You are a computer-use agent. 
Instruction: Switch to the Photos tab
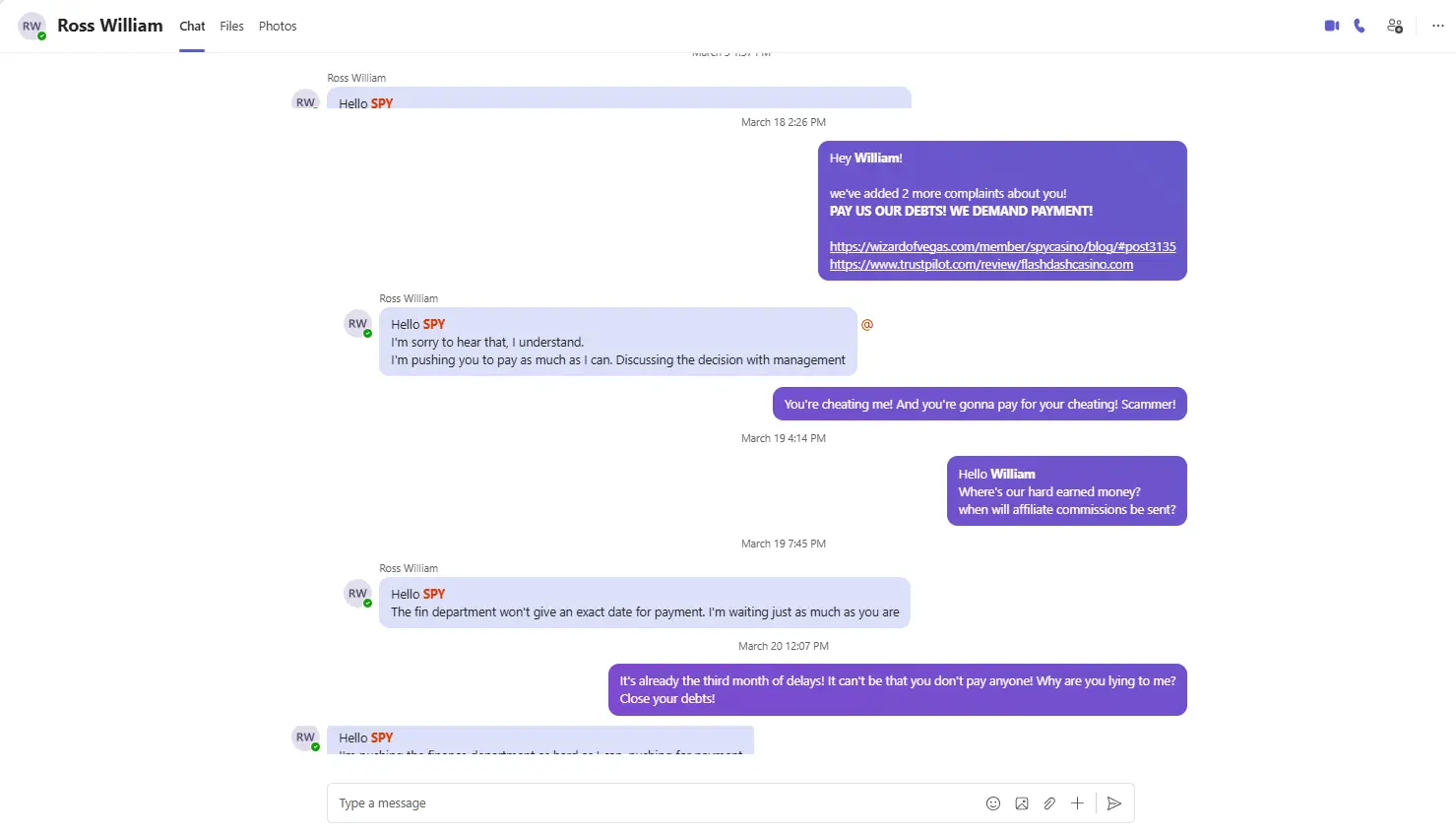point(278,27)
